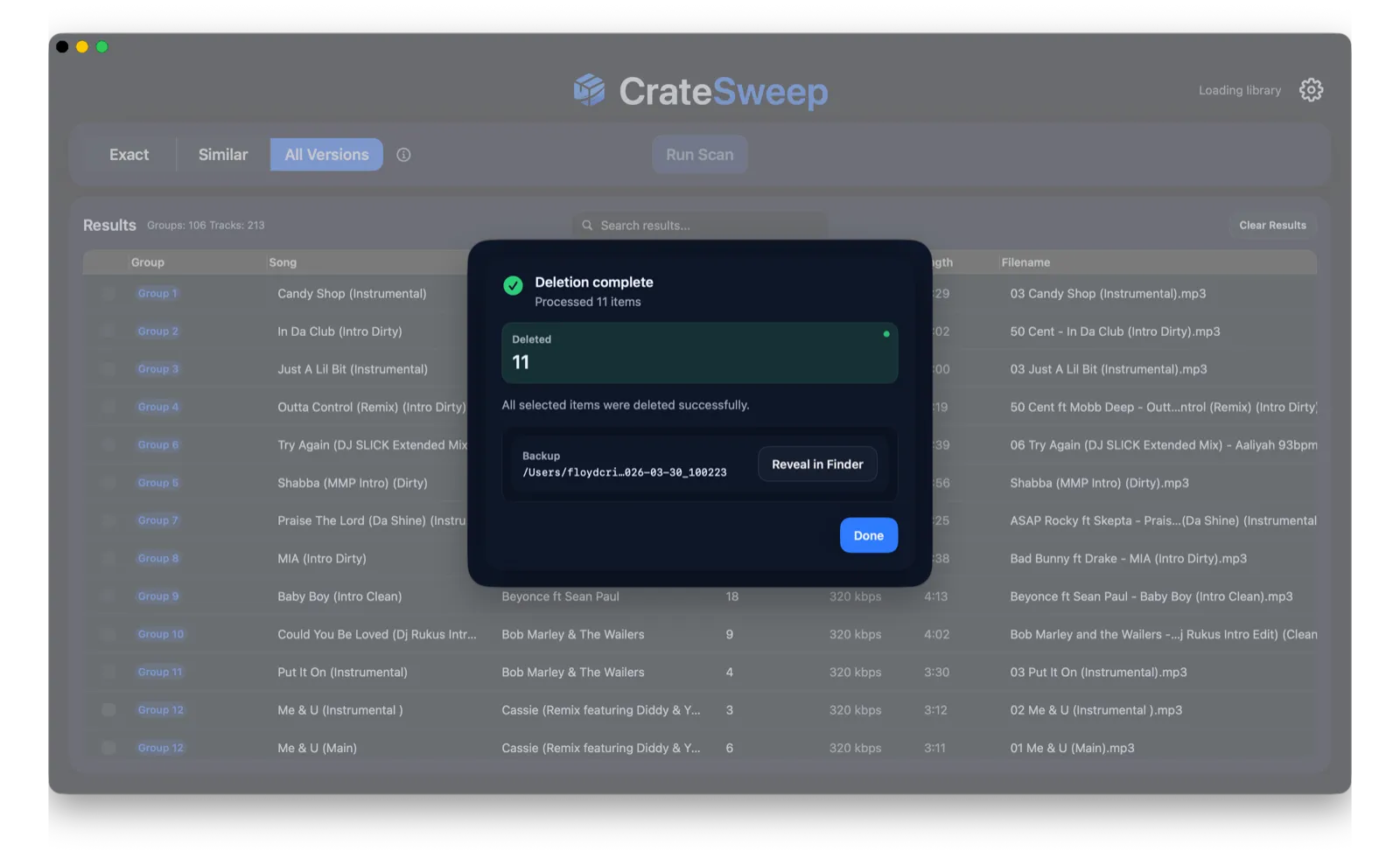Click the Group 6 badge
The height and width of the screenshot is (858, 1400).
coord(157,445)
